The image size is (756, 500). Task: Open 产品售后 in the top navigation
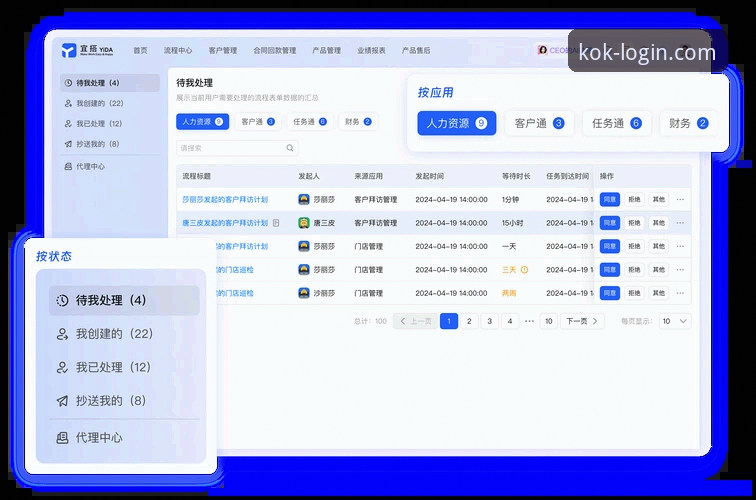pyautogui.click(x=416, y=50)
